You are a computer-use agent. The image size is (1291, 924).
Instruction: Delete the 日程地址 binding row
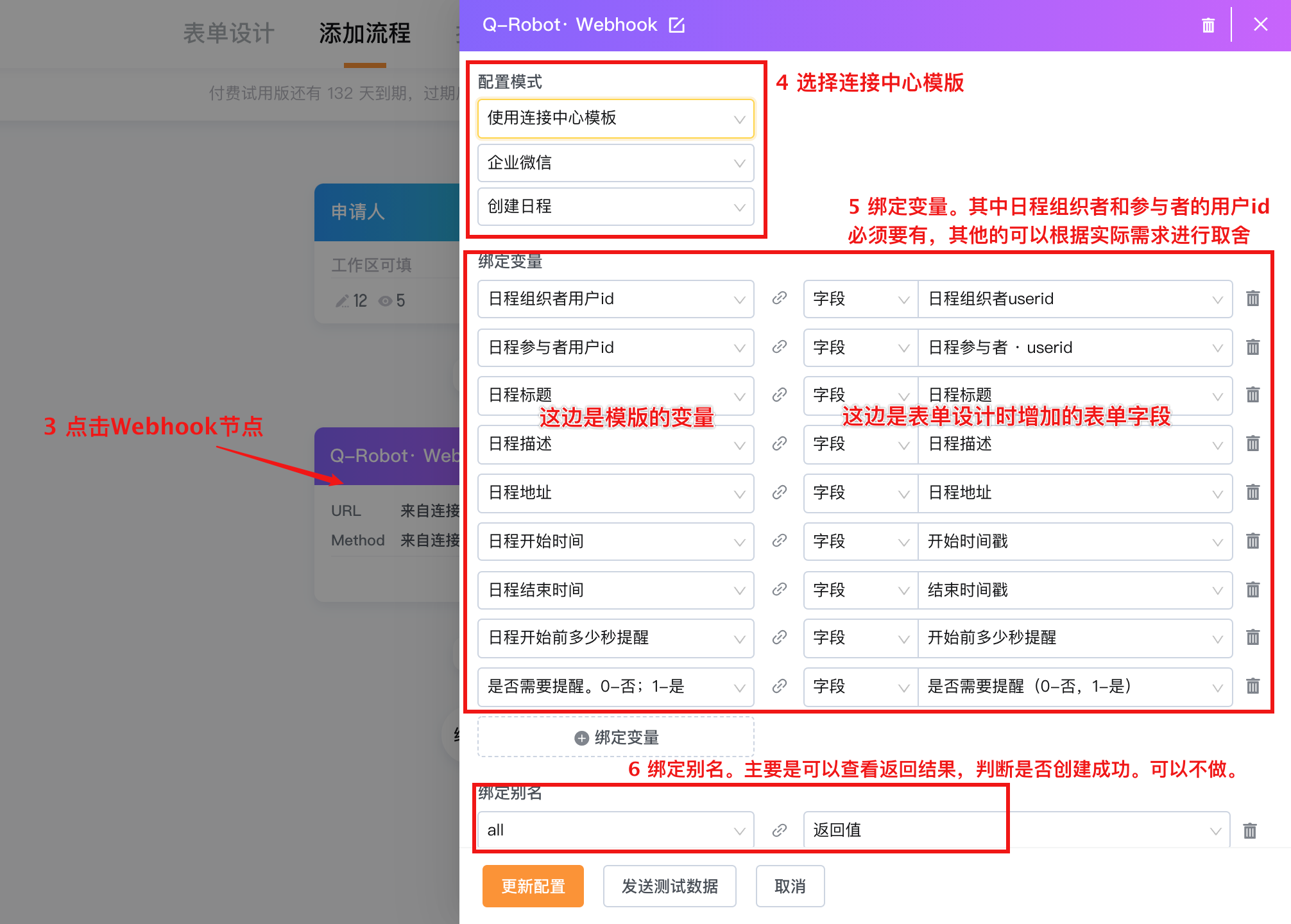tap(1253, 492)
